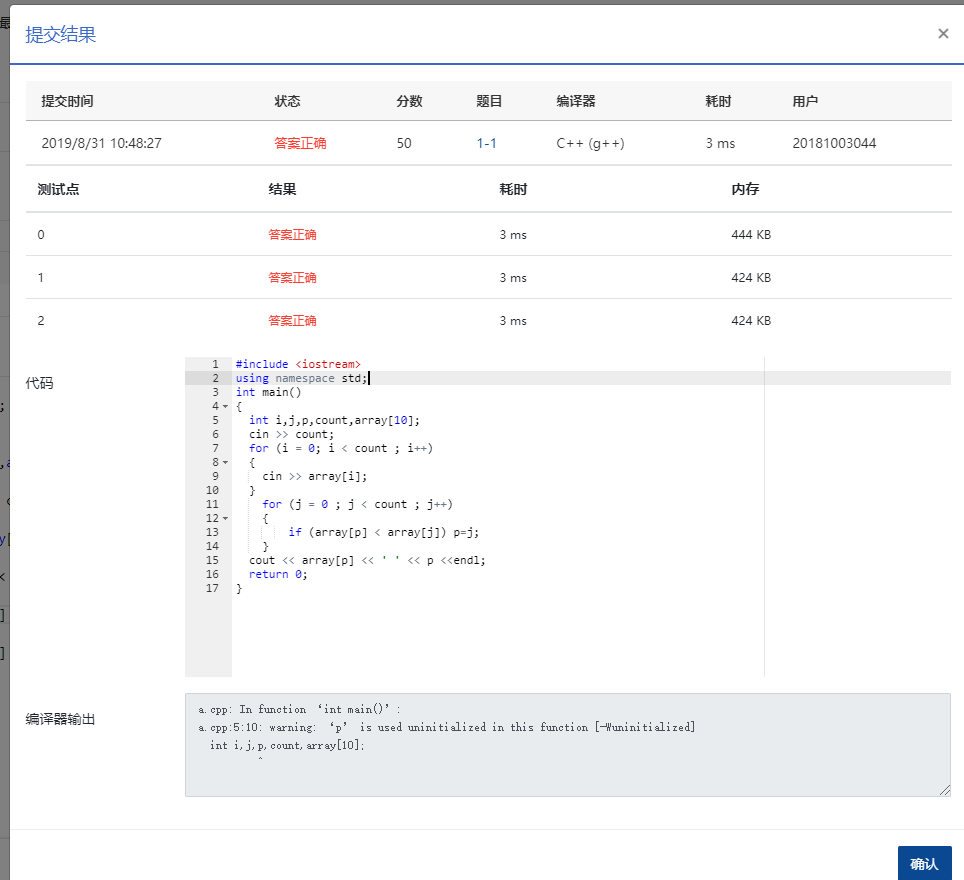
Task: Click the 确认 button
Action: coord(924,863)
